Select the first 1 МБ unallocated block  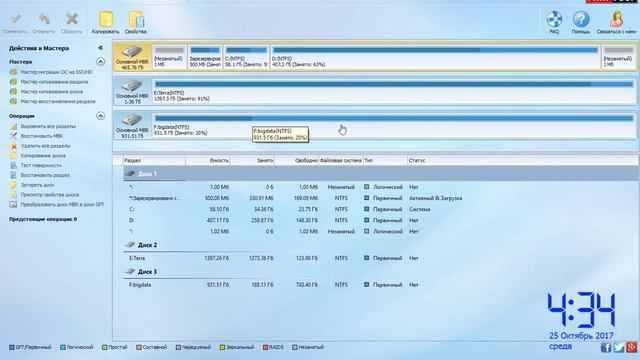coord(169,57)
